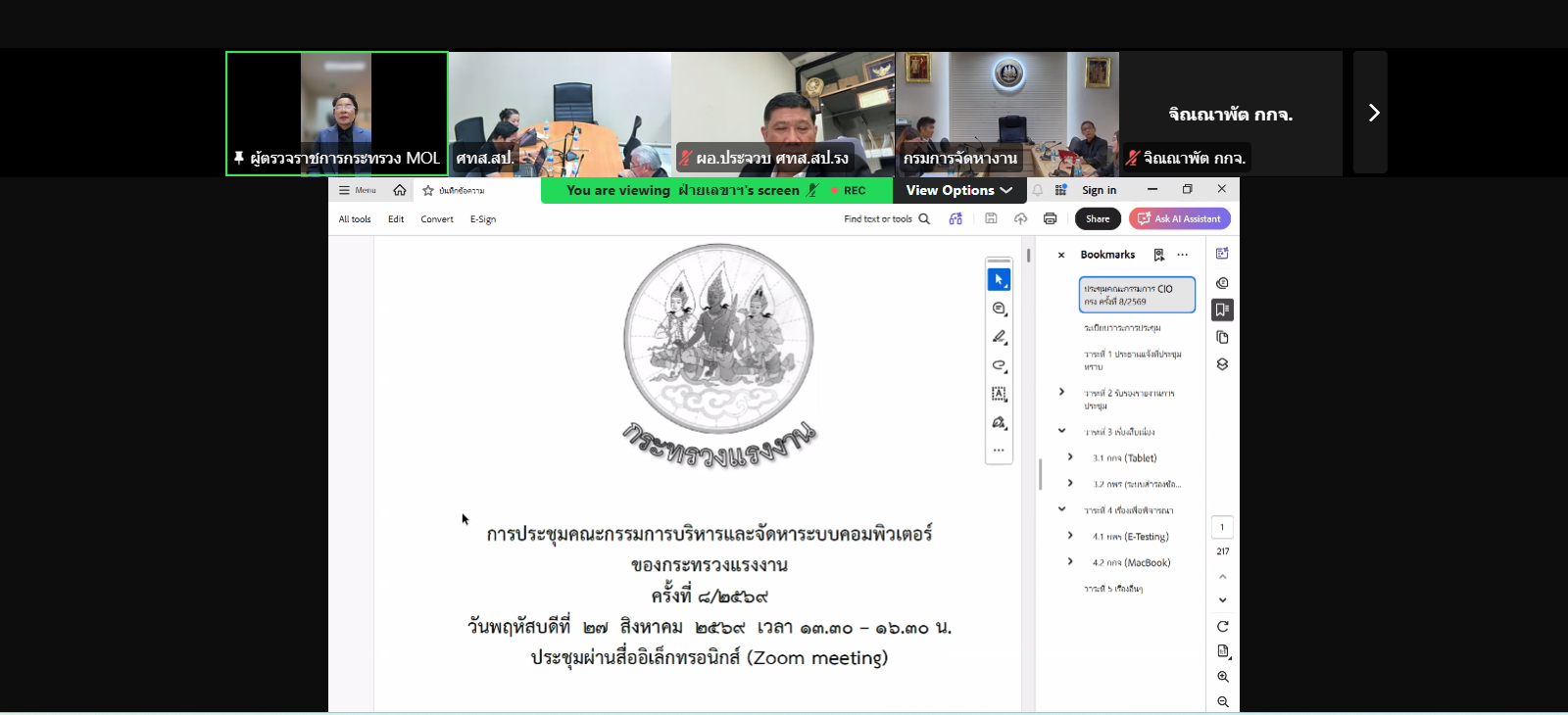Open the AI tools icon beside search
The image size is (1568, 715).
pos(955,218)
